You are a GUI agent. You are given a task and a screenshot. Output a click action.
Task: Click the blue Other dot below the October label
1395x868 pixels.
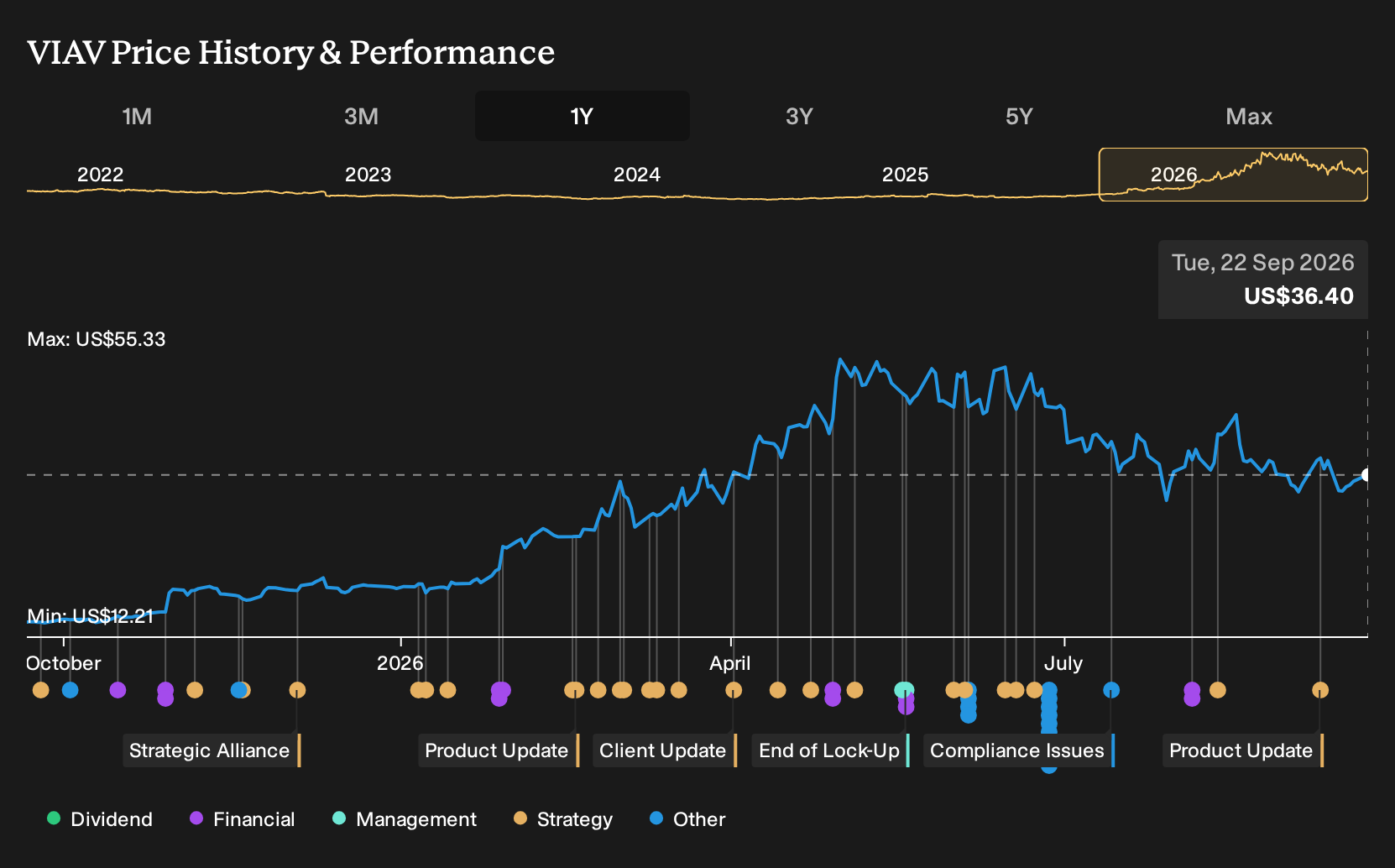pos(71,690)
